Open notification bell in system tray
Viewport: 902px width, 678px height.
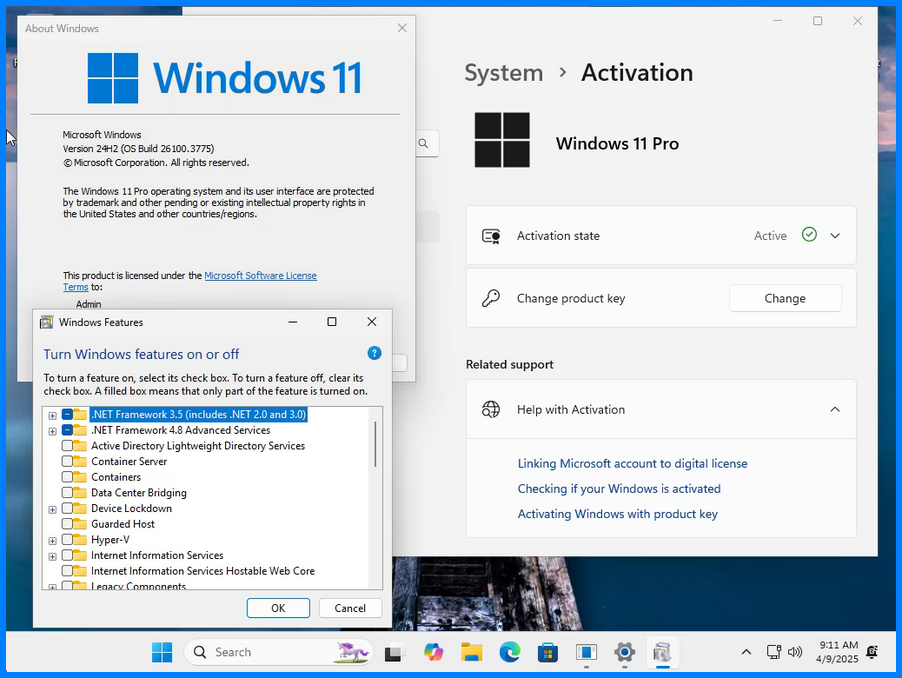click(872, 652)
